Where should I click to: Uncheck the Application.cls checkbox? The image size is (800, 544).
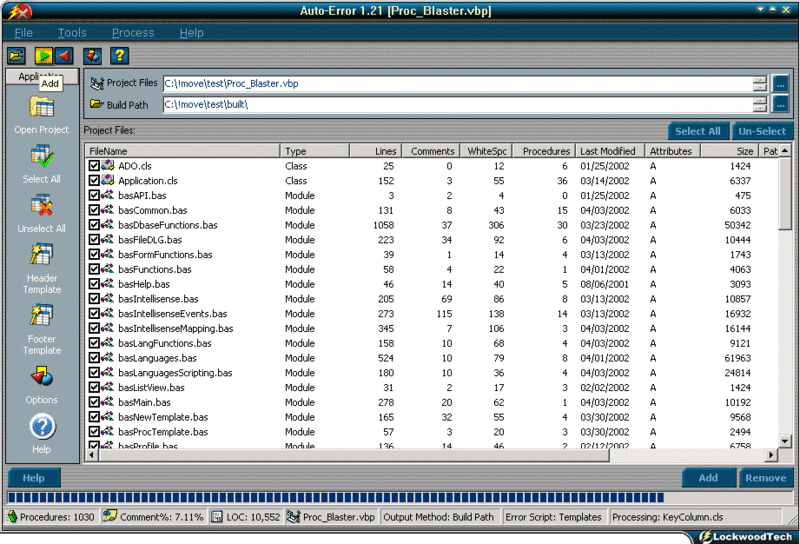tap(94, 180)
